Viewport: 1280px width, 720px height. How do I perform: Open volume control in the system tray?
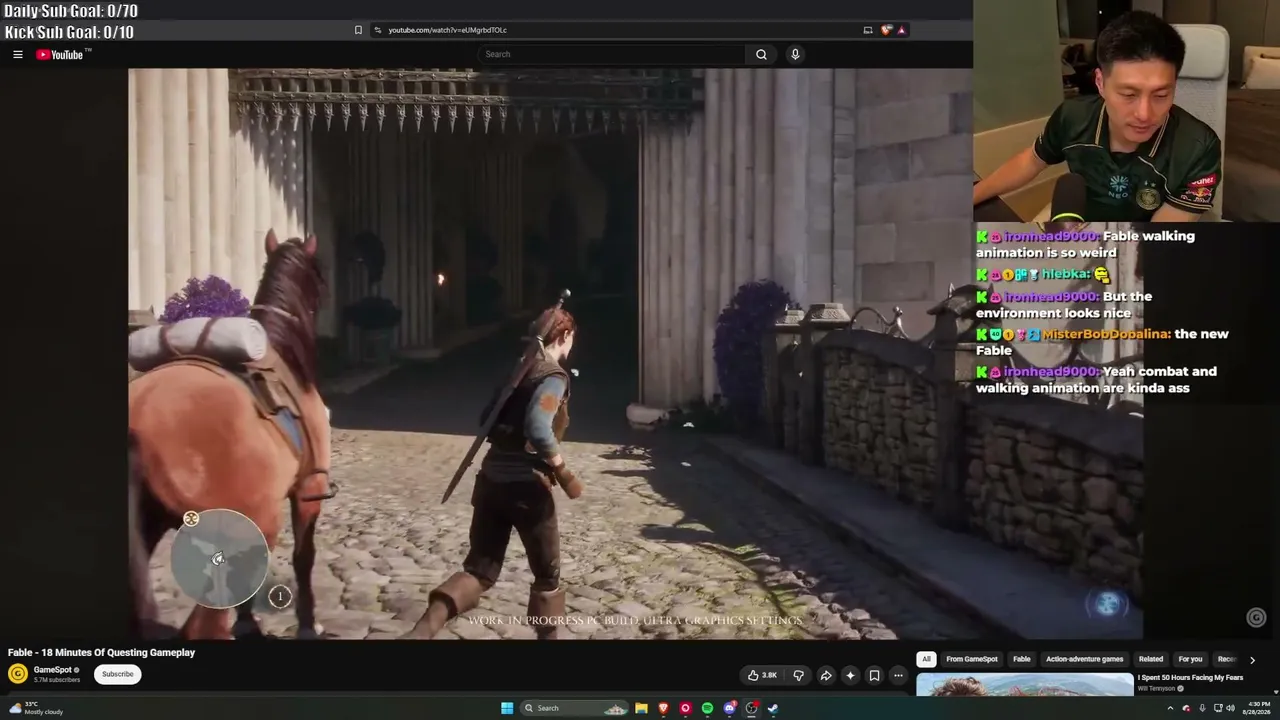tap(1230, 708)
